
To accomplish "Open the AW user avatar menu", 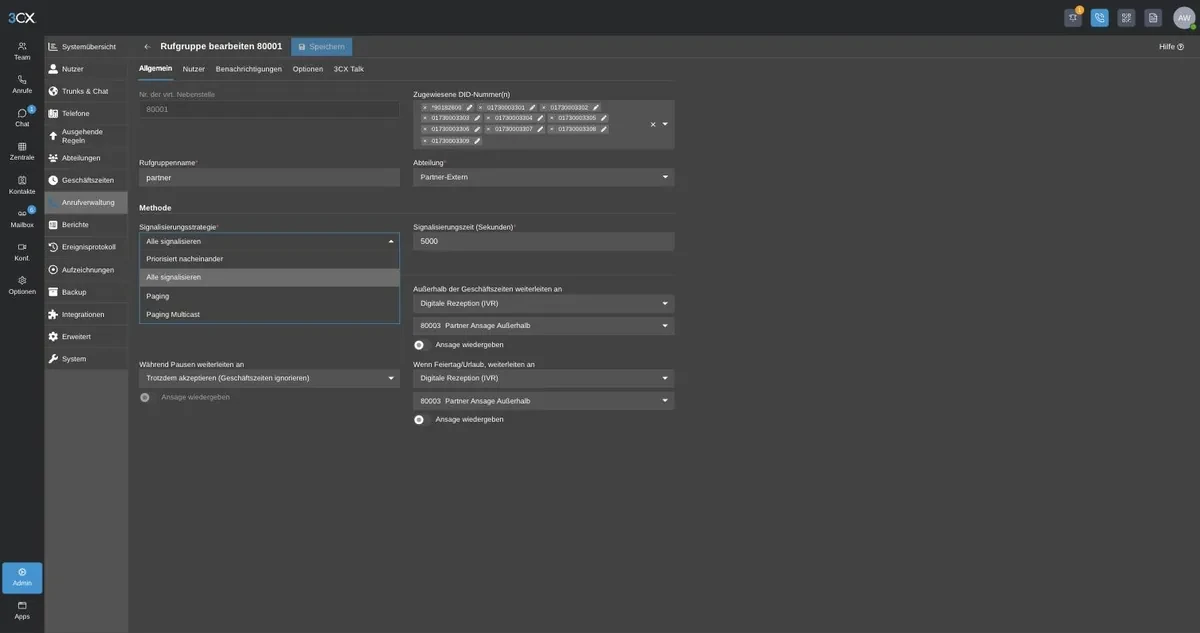I will coord(1184,17).
